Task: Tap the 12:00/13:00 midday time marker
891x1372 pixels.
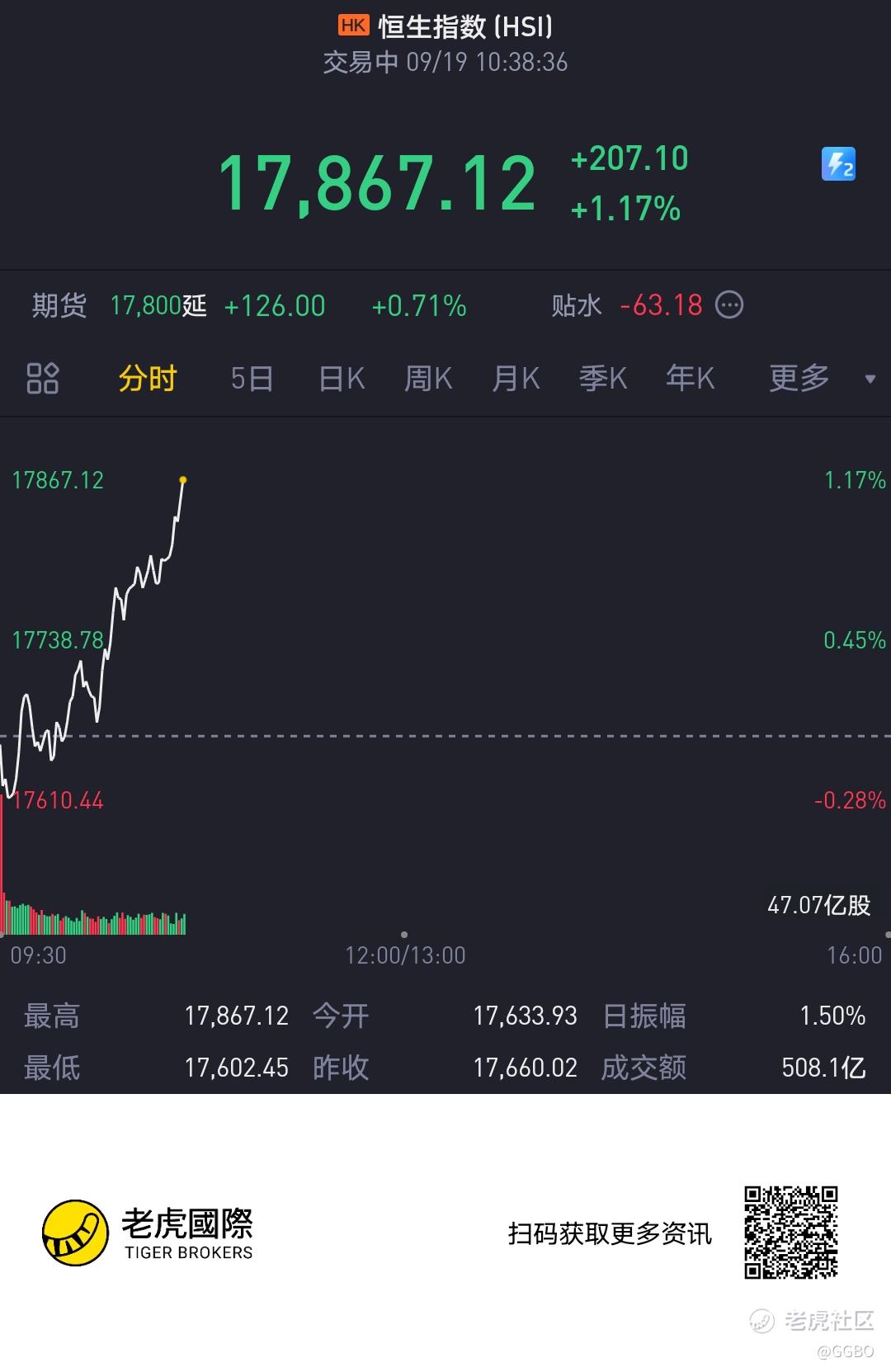Action: click(405, 955)
